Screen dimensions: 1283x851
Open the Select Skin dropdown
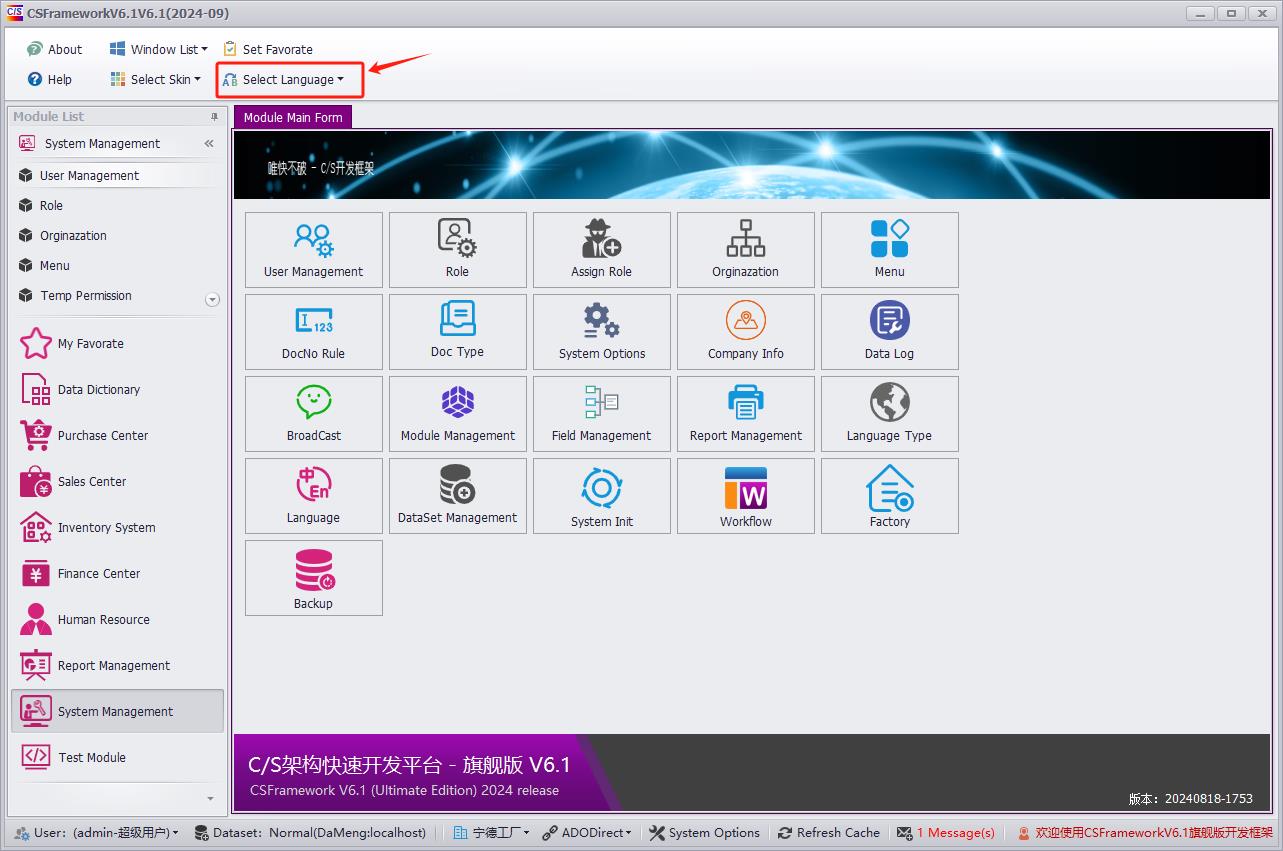coord(165,80)
